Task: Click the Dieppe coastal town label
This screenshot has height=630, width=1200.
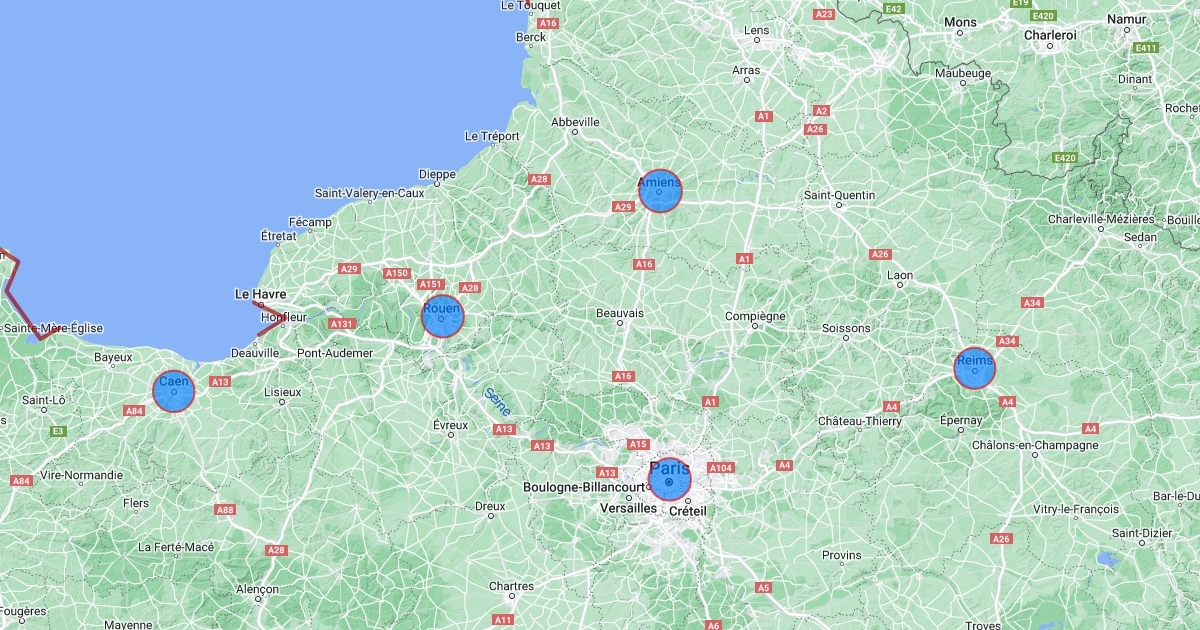Action: pyautogui.click(x=437, y=174)
